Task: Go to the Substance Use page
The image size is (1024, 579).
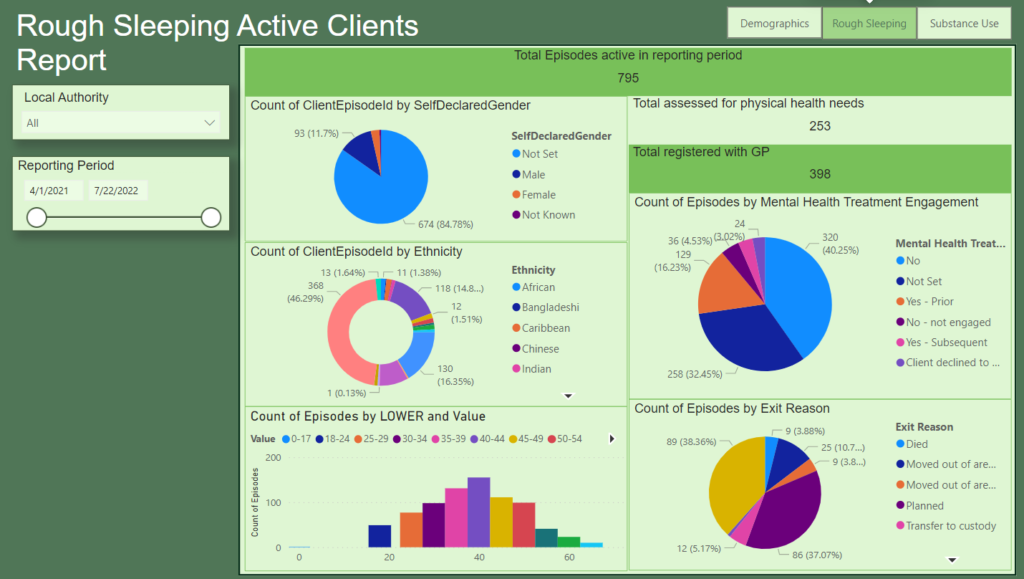Action: (964, 23)
